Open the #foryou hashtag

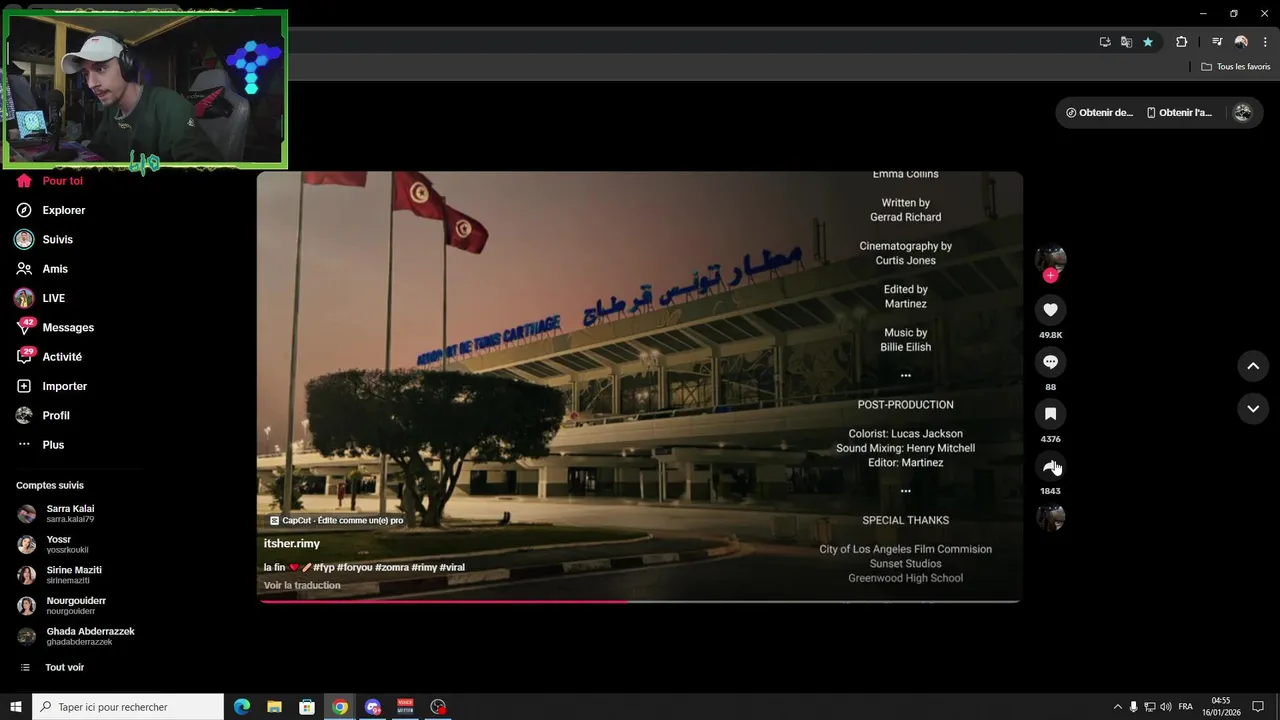[355, 568]
